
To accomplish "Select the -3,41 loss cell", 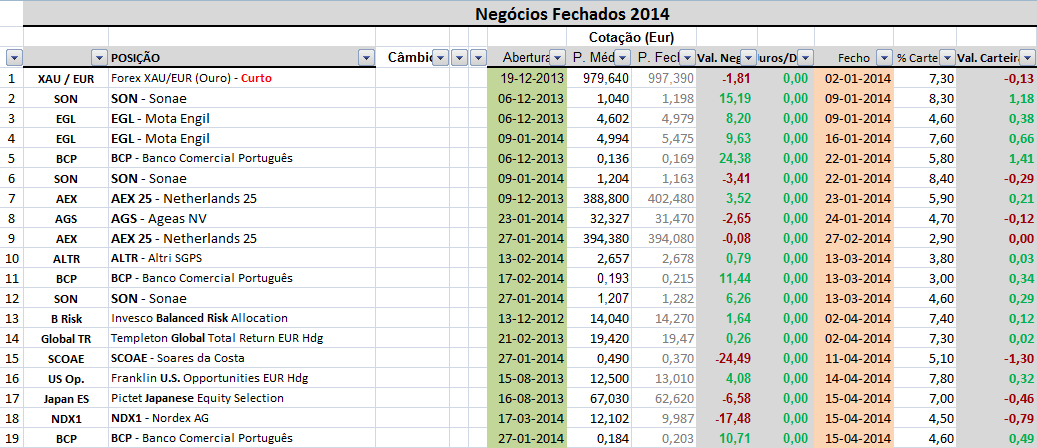I will coord(727,178).
